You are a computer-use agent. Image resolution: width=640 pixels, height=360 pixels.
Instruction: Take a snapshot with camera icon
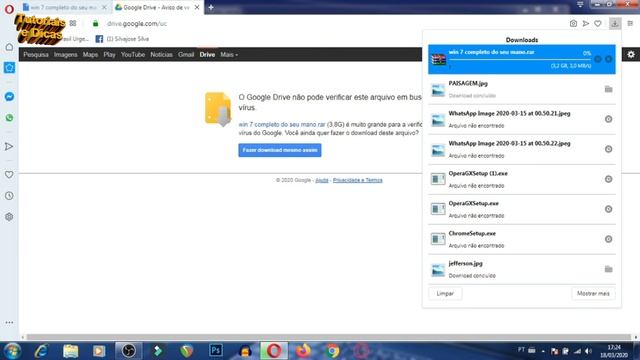(573, 24)
